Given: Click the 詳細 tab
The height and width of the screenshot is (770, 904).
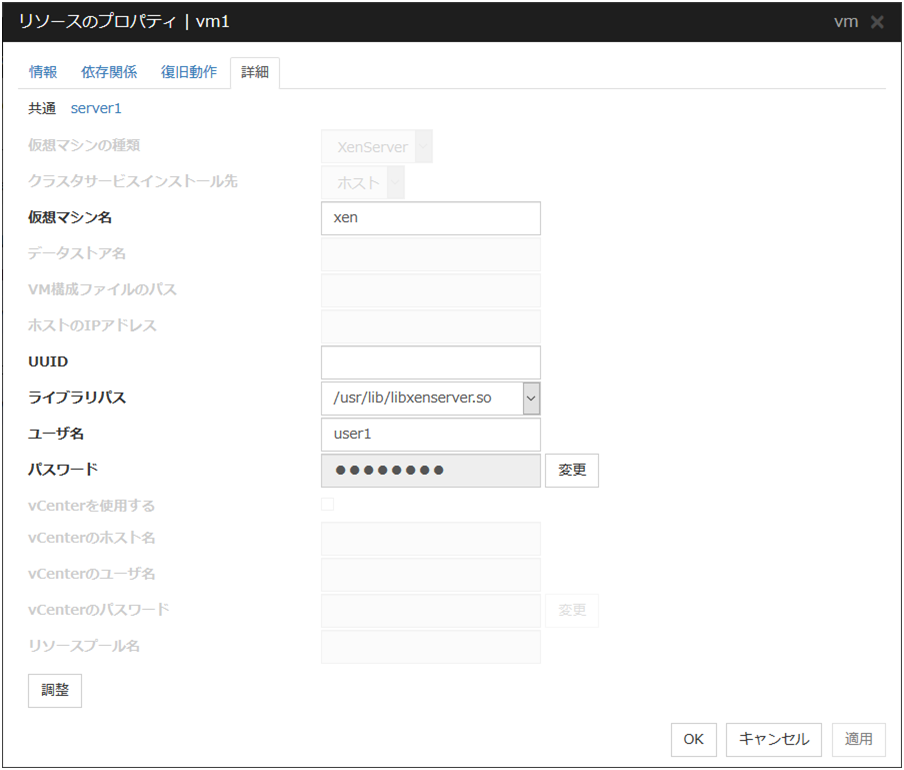Looking at the screenshot, I should [x=255, y=72].
